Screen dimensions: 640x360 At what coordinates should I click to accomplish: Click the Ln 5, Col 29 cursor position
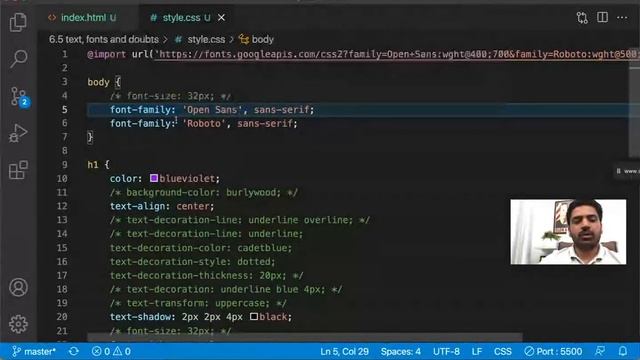click(x=344, y=351)
